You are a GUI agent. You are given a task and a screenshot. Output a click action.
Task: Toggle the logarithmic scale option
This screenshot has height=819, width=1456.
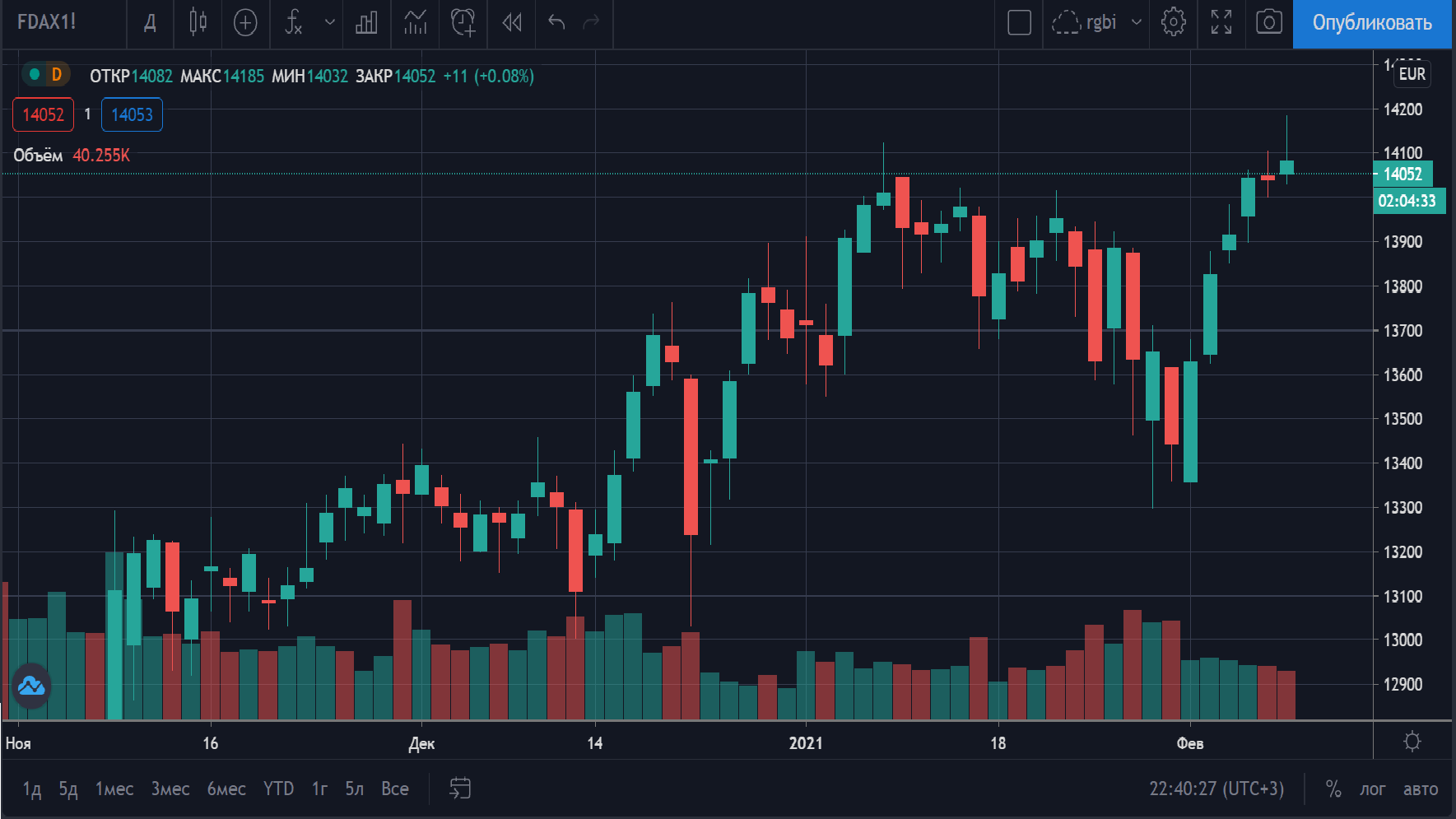[x=1372, y=789]
